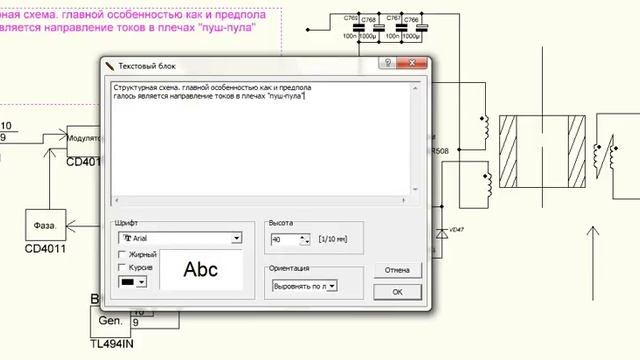
Task: Click the magenta text block on canvas
Action: 133,21
